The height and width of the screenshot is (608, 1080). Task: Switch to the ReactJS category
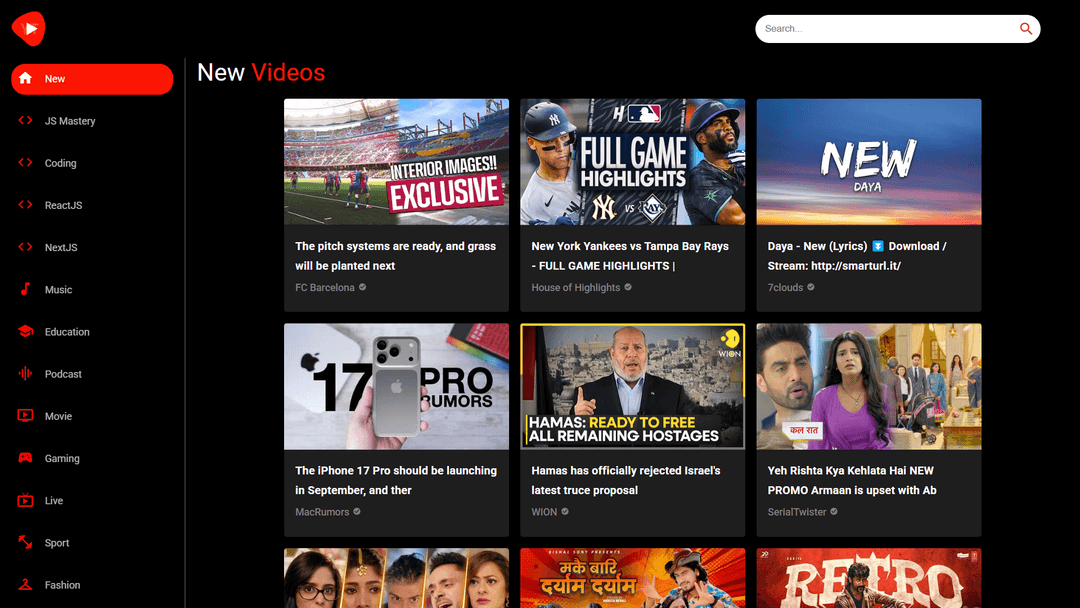pyautogui.click(x=63, y=205)
